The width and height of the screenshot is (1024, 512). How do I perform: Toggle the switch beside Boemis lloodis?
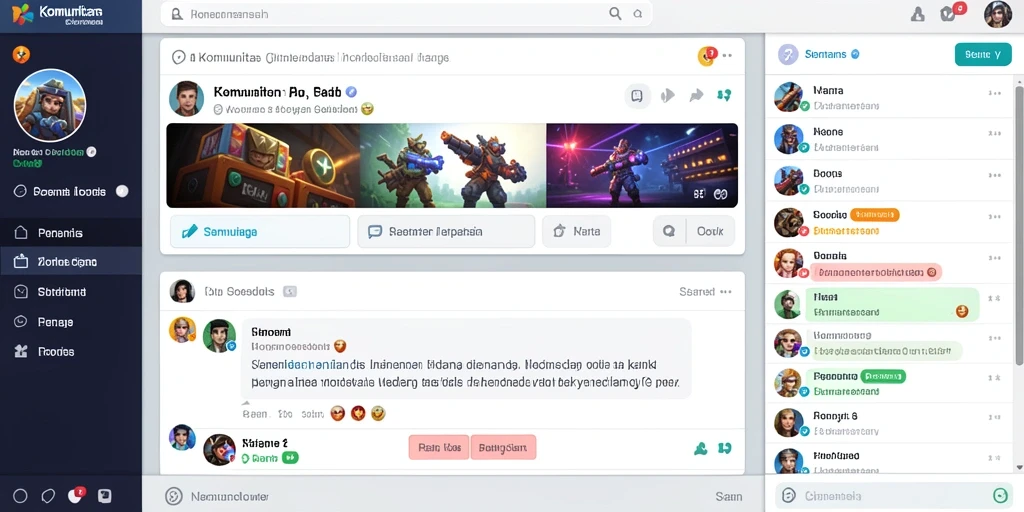[x=121, y=191]
